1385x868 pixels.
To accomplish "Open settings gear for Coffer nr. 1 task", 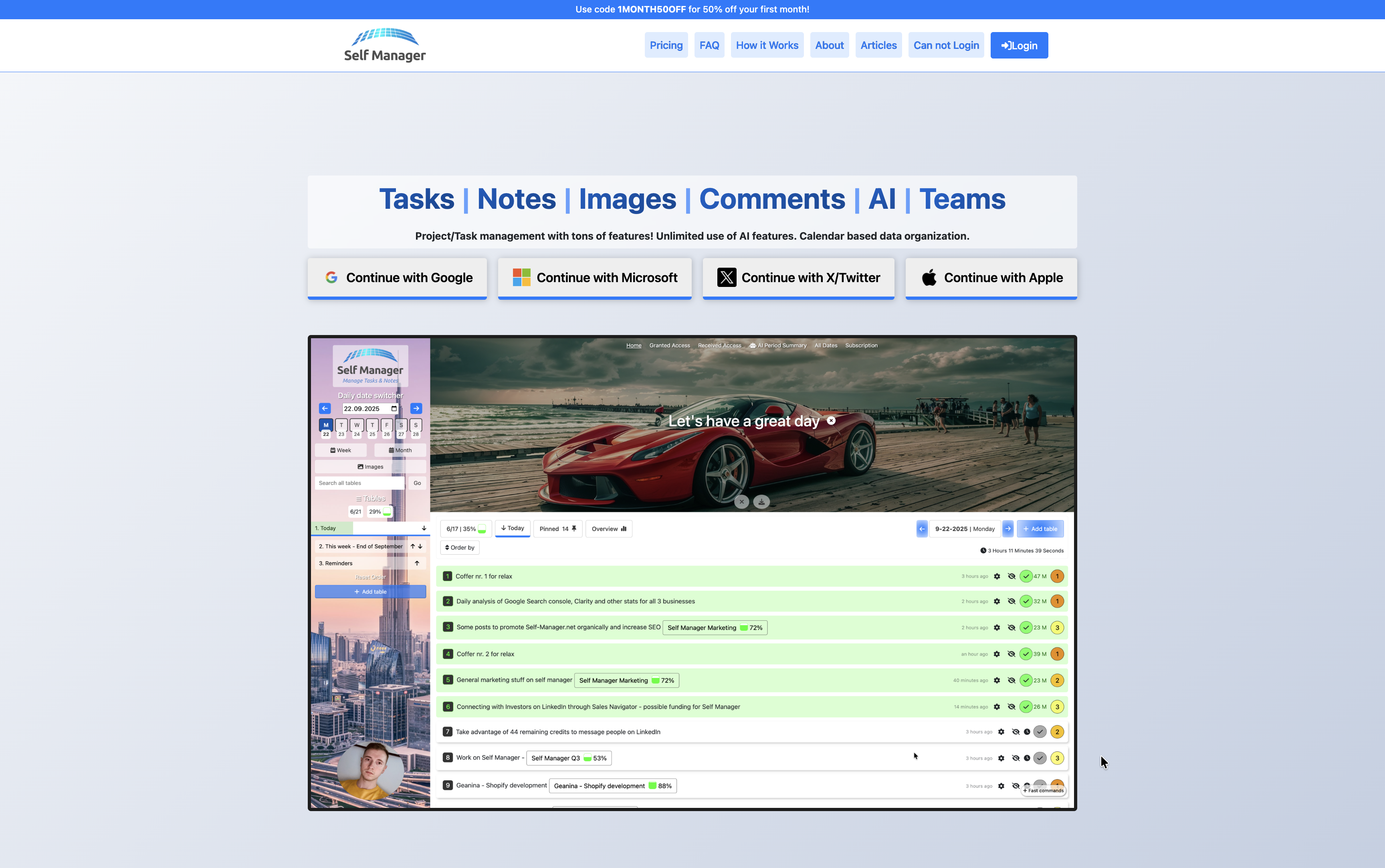I will [x=997, y=576].
